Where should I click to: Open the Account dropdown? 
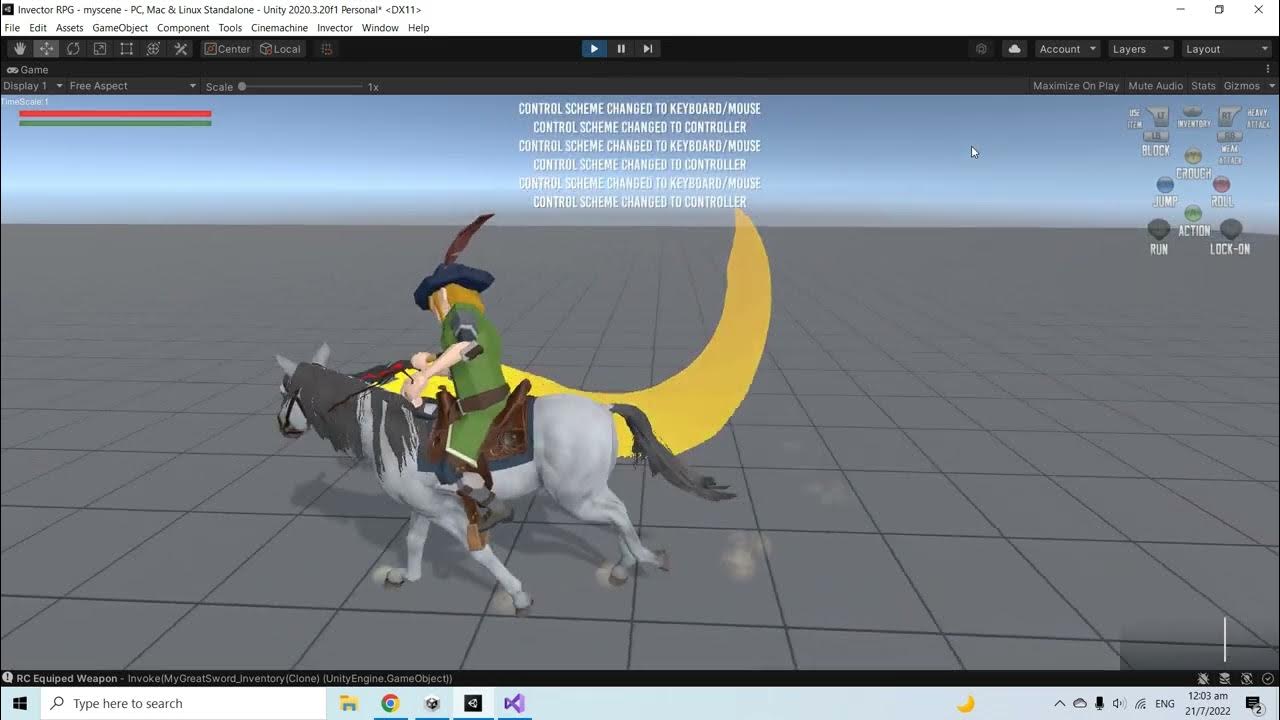click(1067, 49)
